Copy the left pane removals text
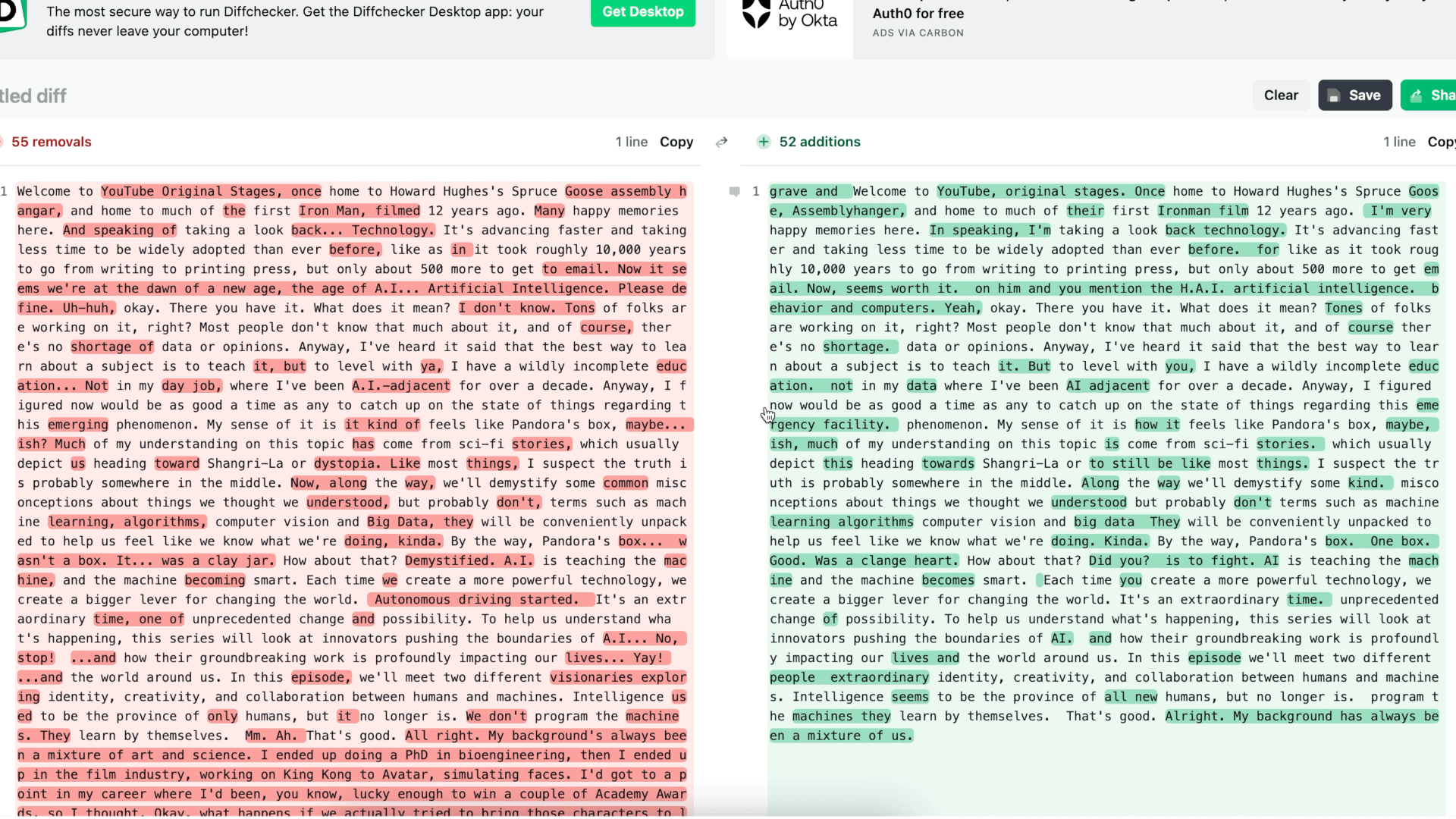1456x819 pixels. [676, 142]
